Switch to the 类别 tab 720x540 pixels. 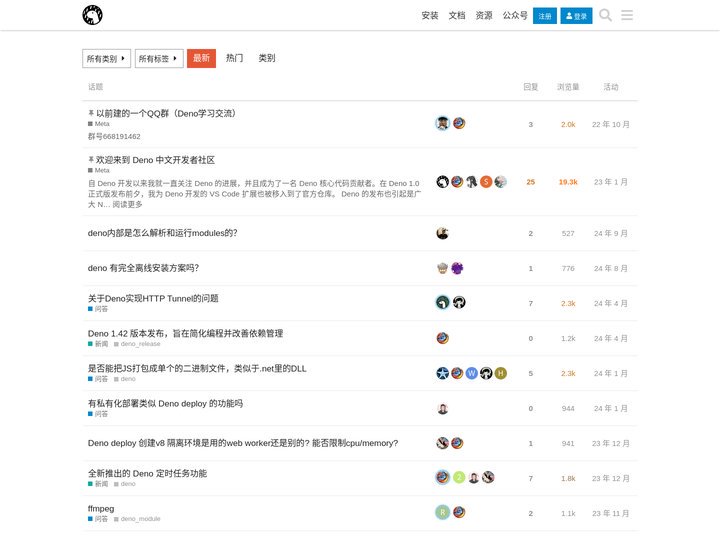pyautogui.click(x=267, y=58)
